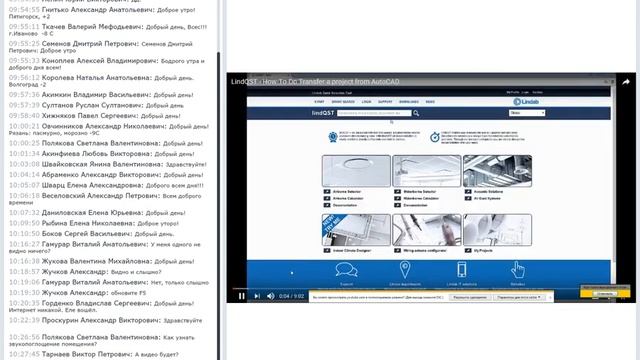This screenshot has width=640, height=360.
Task: Open the START menu item
Action: coord(319,102)
